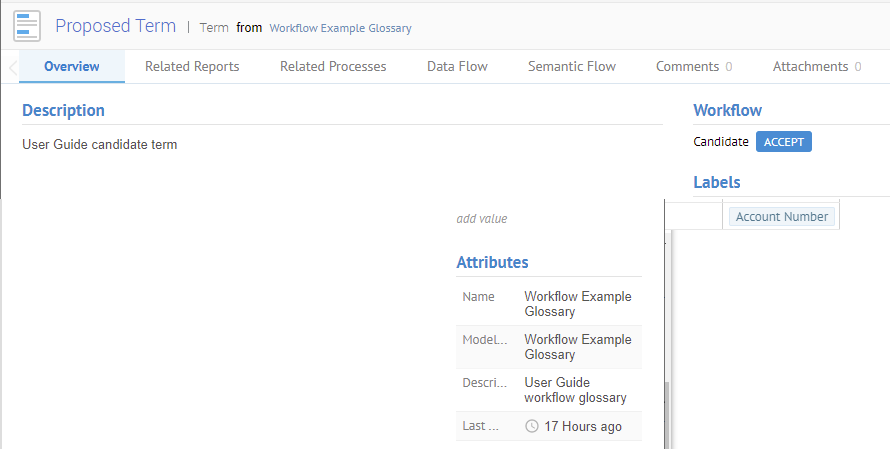This screenshot has height=449, width=890.
Task: Click the empty Labels input box
Action: click(x=695, y=217)
